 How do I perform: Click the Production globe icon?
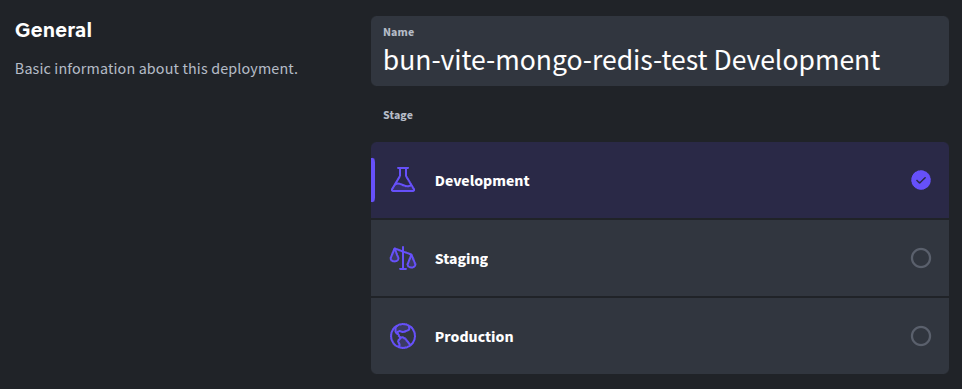pos(402,336)
